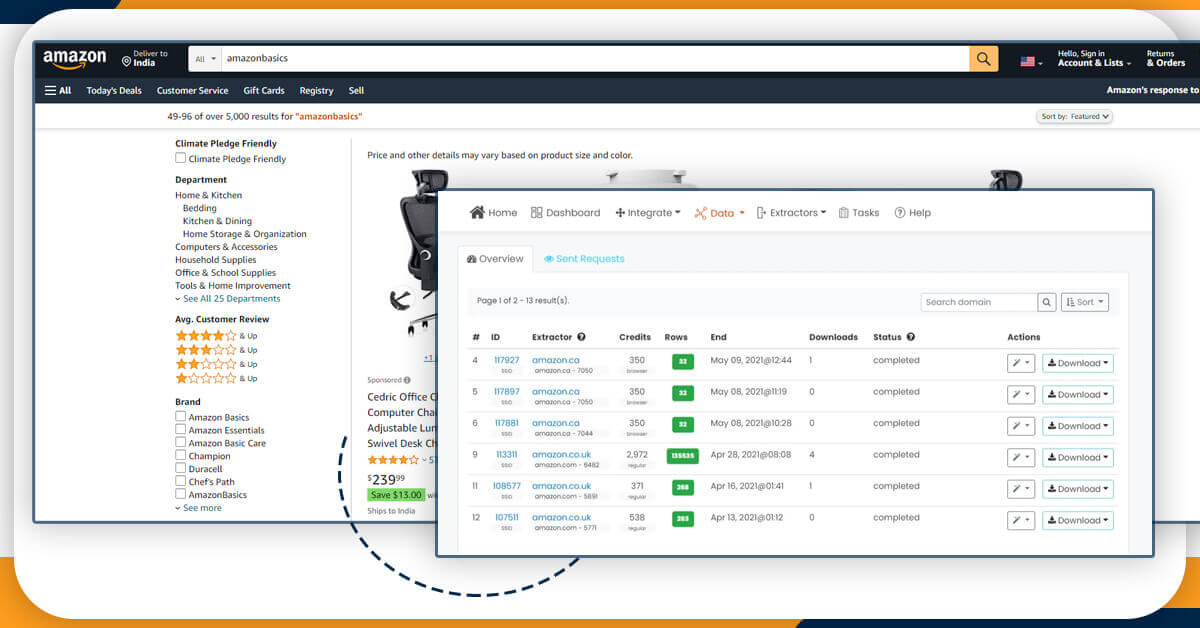Click the Registry link
This screenshot has width=1200, height=628.
[x=316, y=90]
